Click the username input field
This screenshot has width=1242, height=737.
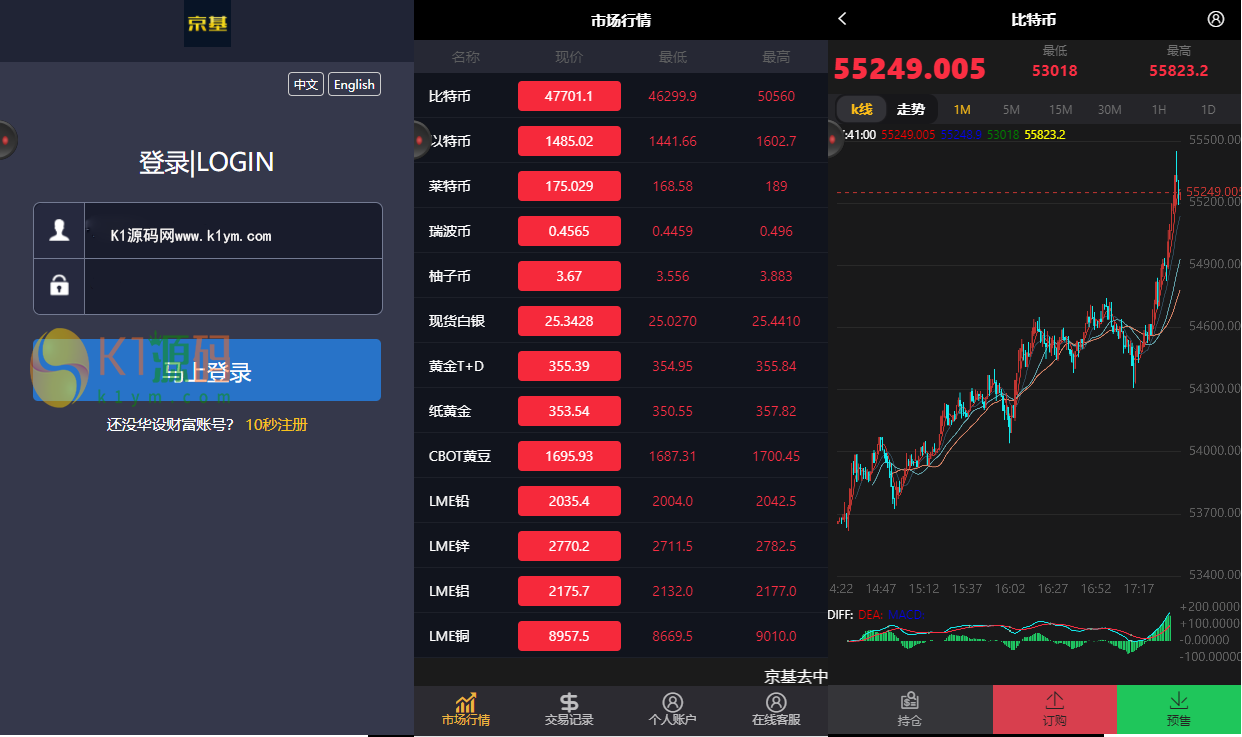[x=233, y=231]
